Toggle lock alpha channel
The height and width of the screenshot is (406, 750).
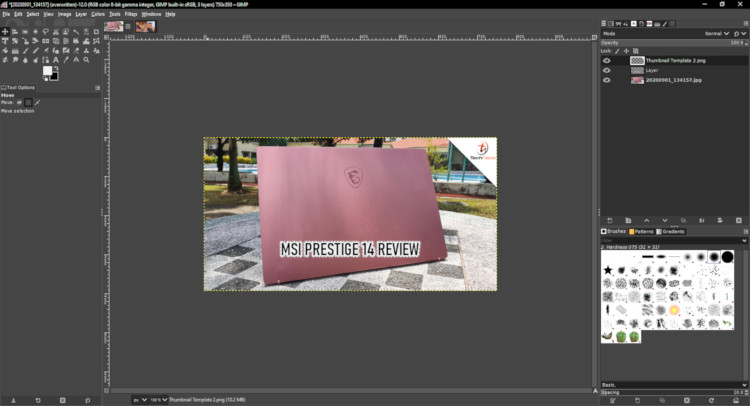point(636,51)
